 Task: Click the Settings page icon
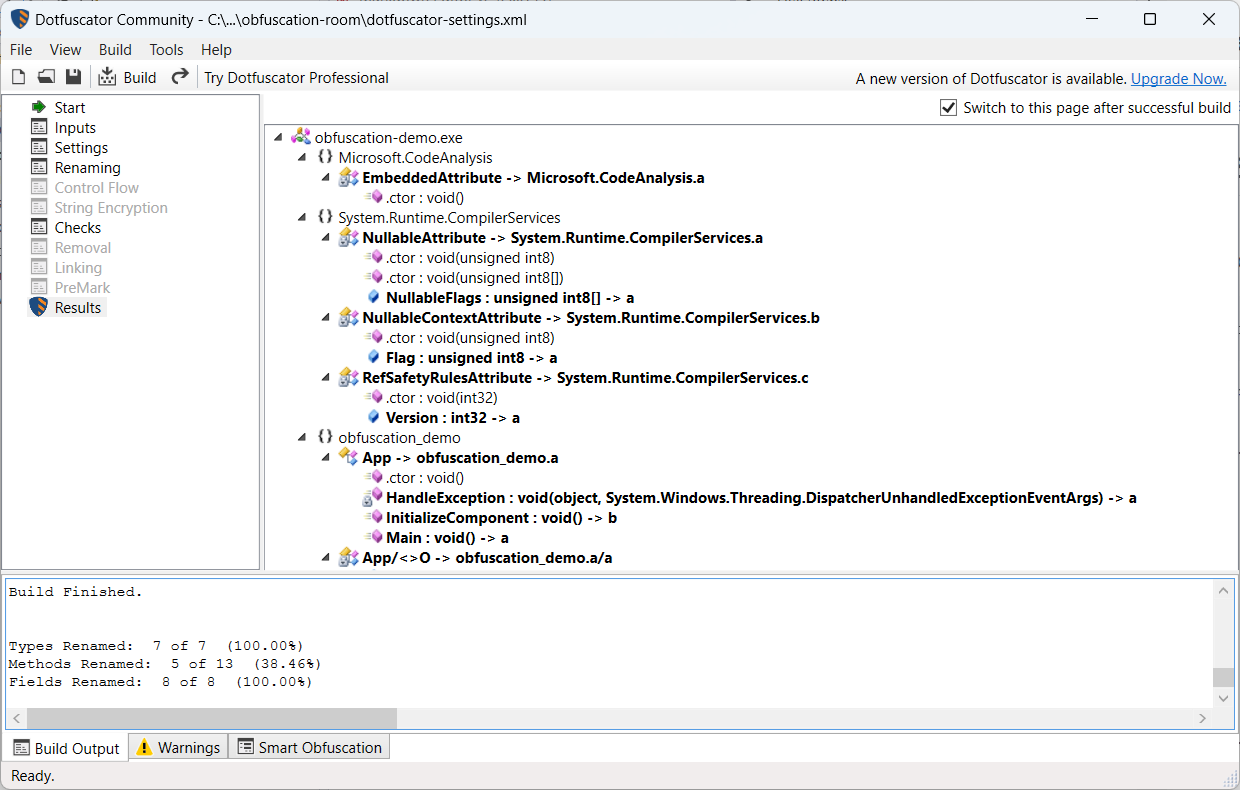point(39,147)
